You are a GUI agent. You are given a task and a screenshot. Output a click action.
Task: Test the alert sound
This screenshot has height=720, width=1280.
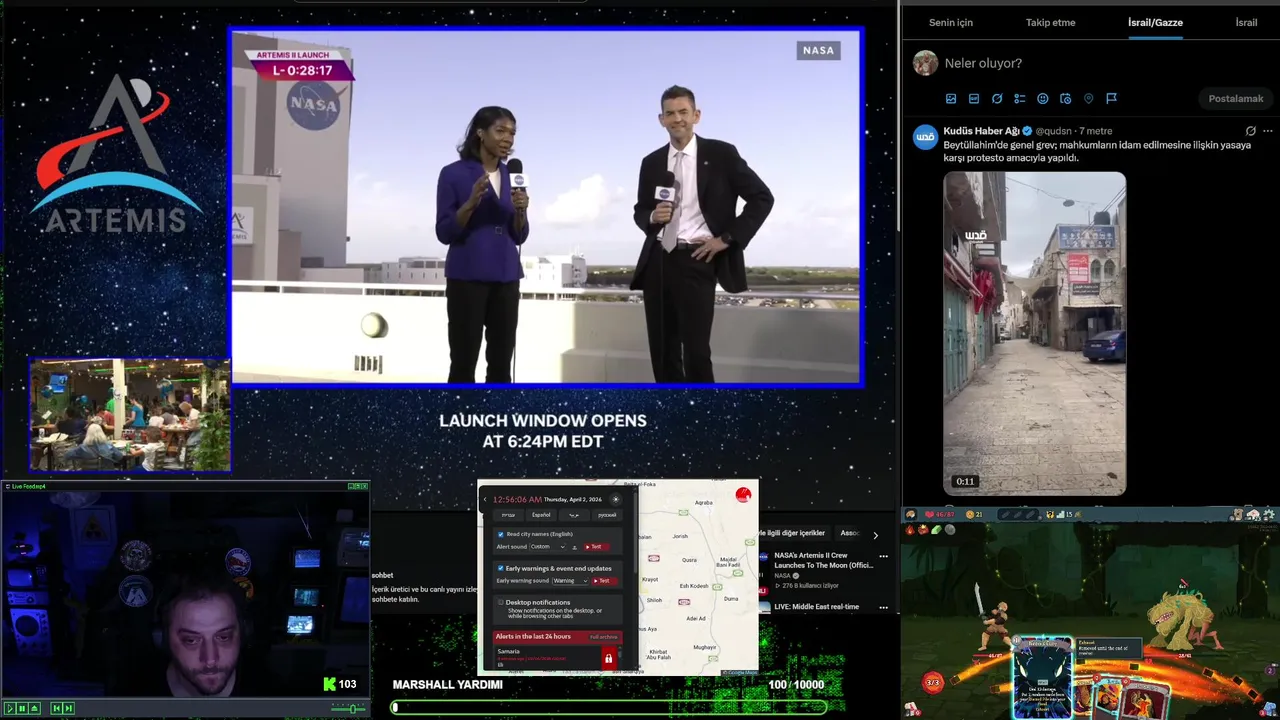(x=597, y=547)
